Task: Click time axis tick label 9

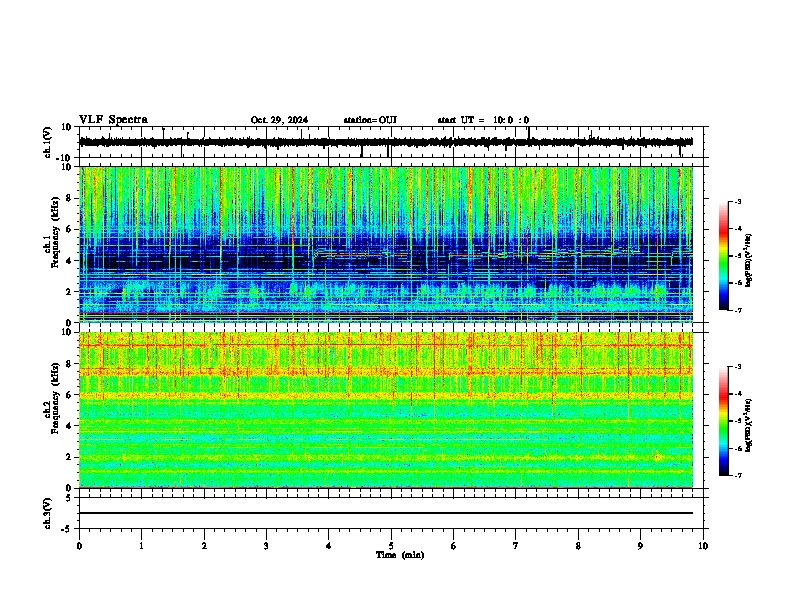Action: [x=640, y=546]
